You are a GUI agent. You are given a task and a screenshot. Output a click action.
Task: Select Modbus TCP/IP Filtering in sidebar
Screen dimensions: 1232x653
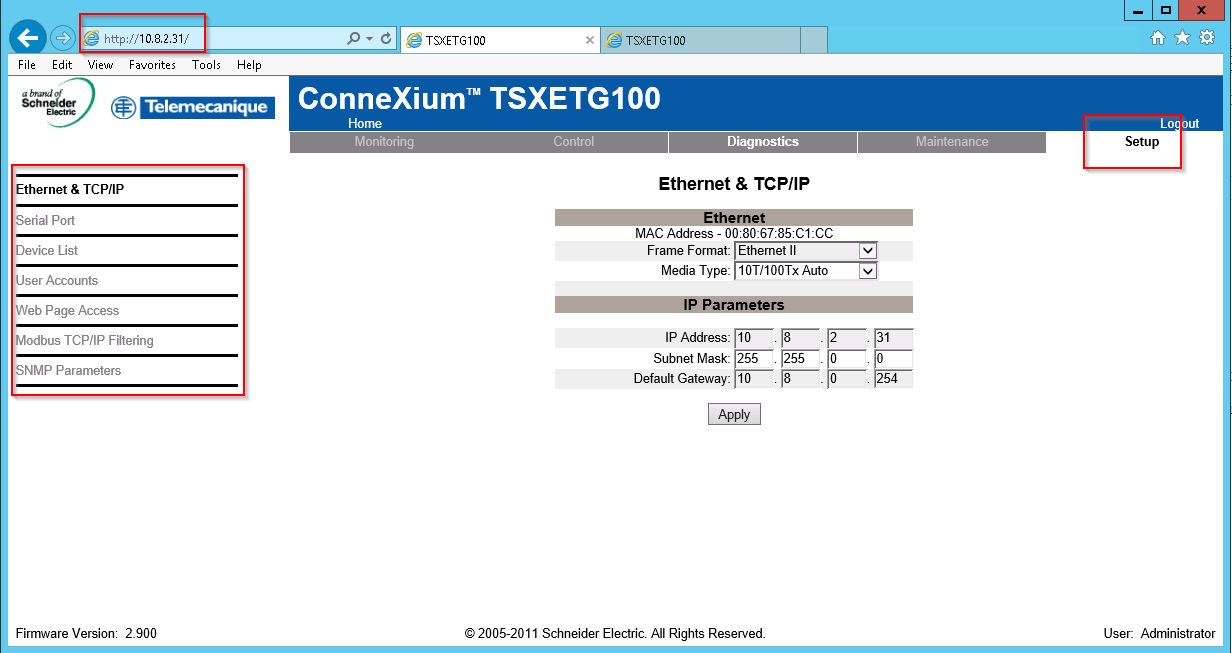point(85,340)
